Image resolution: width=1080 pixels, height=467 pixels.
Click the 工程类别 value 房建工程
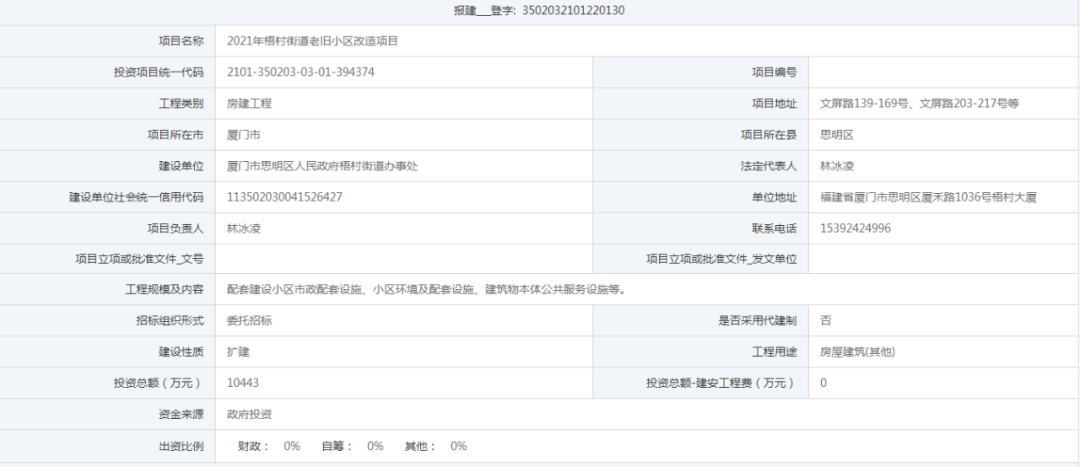pos(249,103)
